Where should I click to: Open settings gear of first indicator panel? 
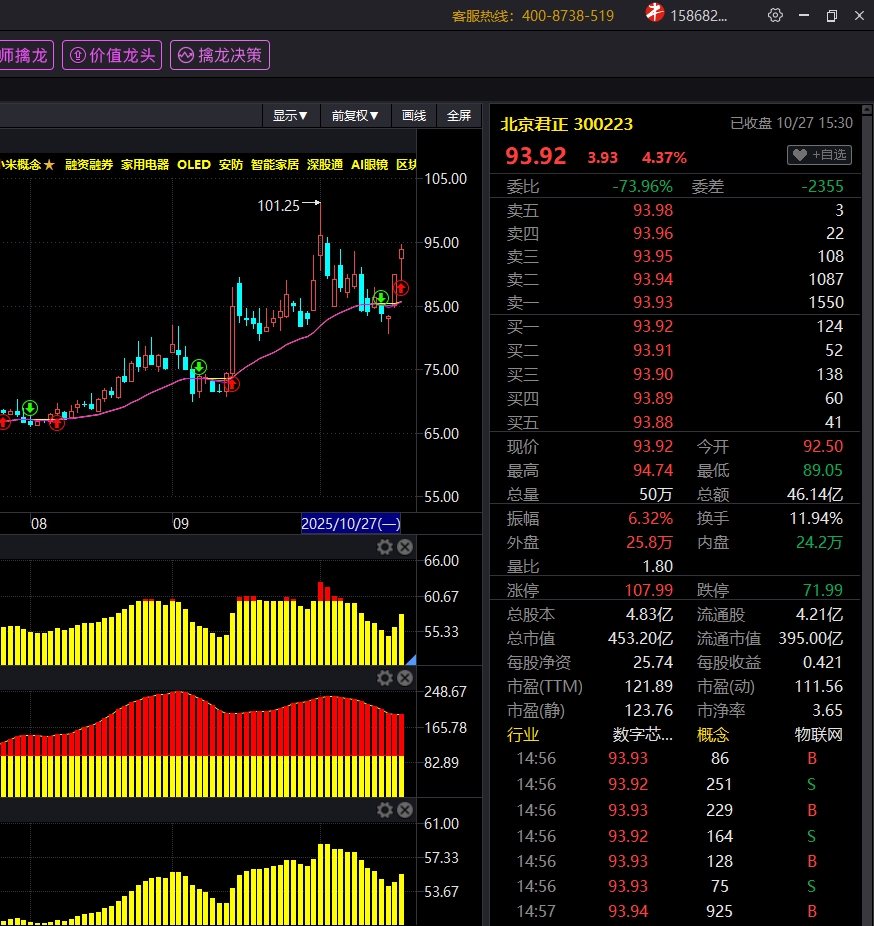pos(385,547)
